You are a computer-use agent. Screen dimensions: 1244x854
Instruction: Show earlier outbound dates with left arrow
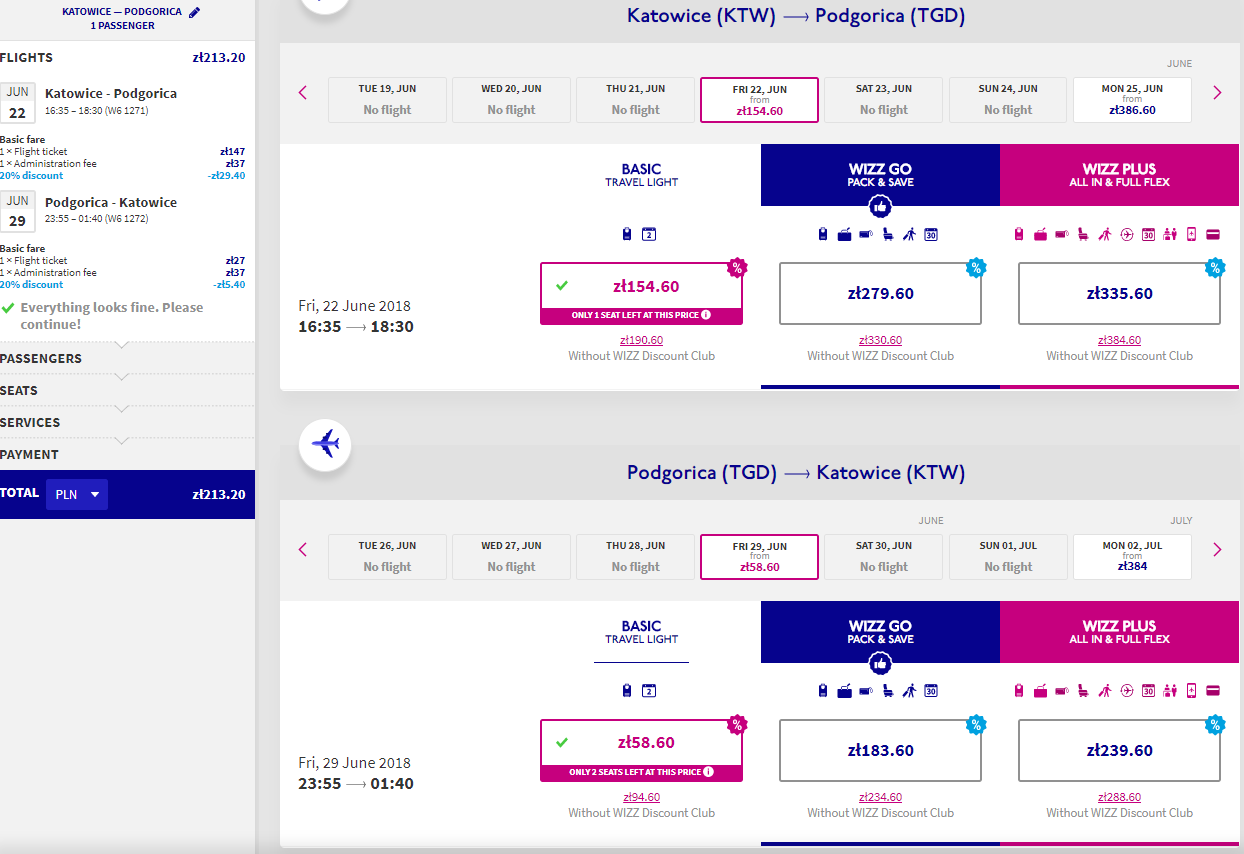303,93
